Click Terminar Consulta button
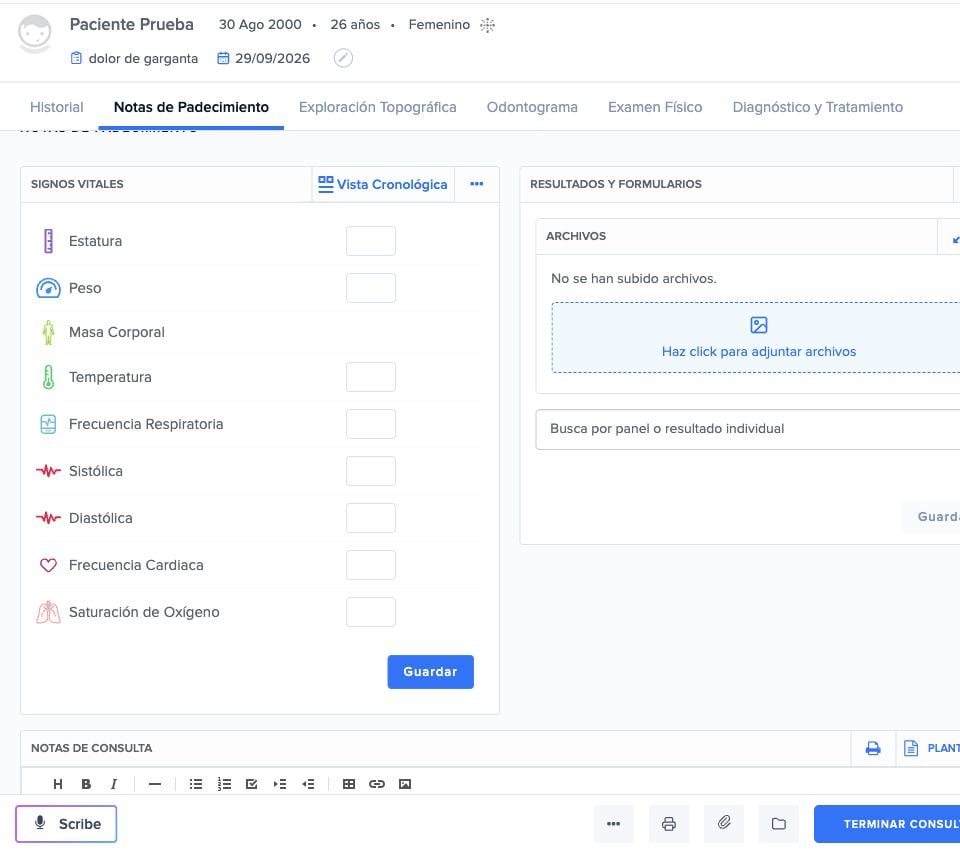Viewport: 960px width, 850px height. pyautogui.click(x=887, y=824)
